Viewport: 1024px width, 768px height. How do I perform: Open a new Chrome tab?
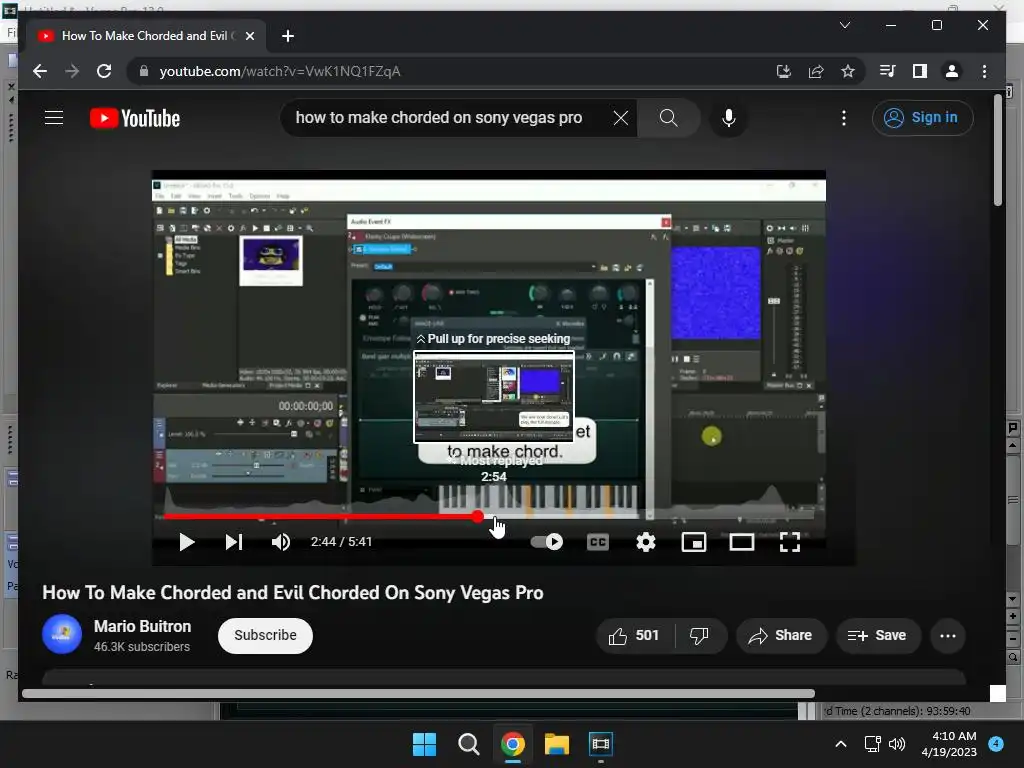(x=287, y=36)
